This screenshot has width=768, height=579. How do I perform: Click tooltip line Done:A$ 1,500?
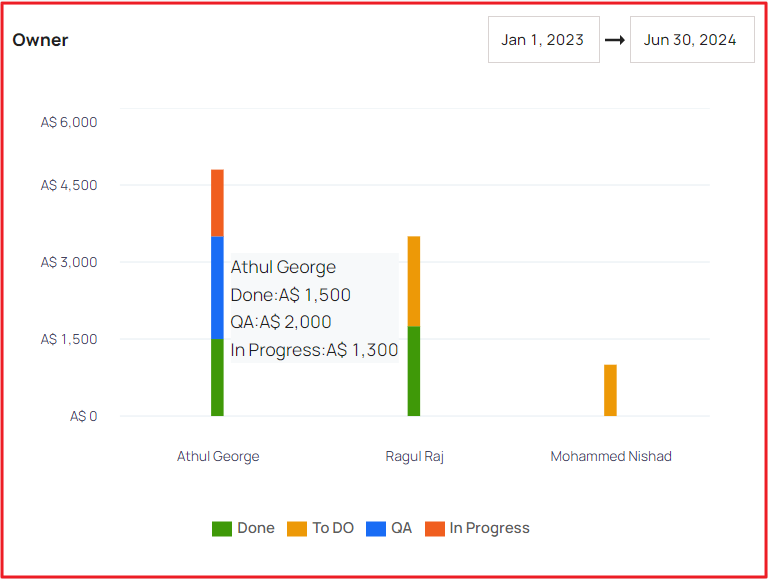(290, 295)
